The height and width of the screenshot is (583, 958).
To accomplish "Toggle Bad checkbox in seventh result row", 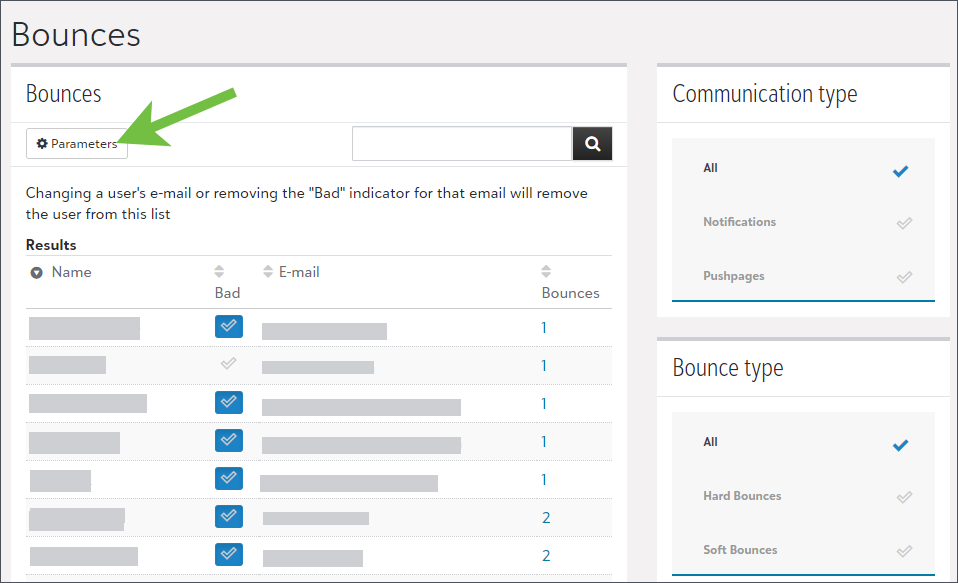I will coord(229,554).
